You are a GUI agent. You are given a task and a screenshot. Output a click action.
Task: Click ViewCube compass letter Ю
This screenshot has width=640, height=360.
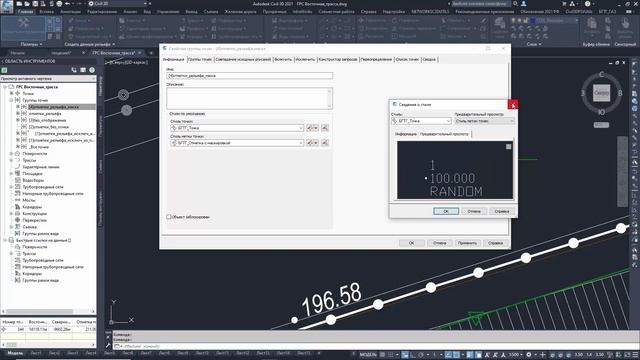pyautogui.click(x=601, y=112)
